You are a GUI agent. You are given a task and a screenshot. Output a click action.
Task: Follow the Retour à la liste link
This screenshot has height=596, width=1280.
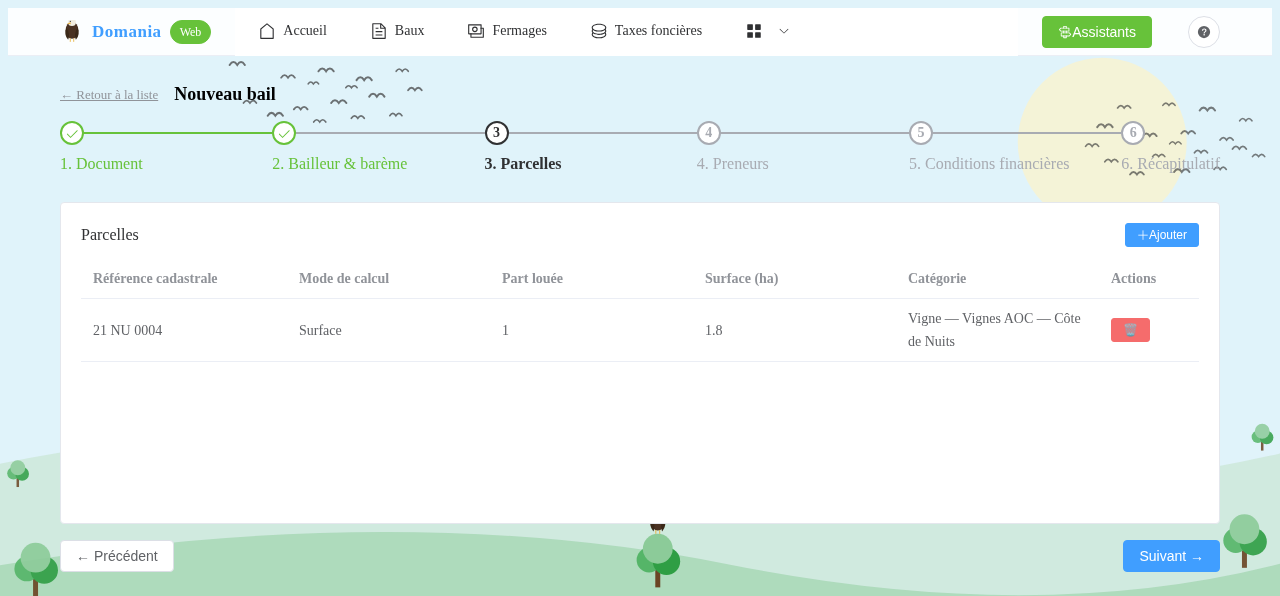click(x=109, y=95)
